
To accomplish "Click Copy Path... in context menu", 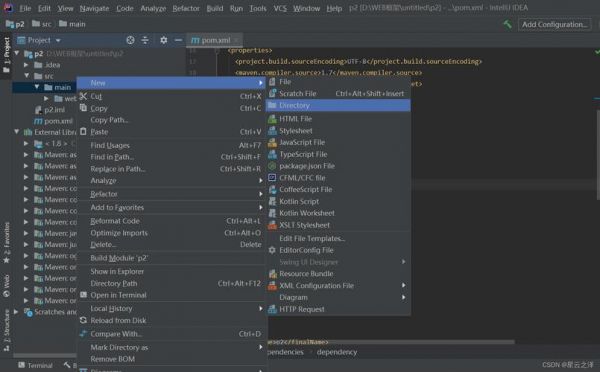I will click(x=171, y=120).
